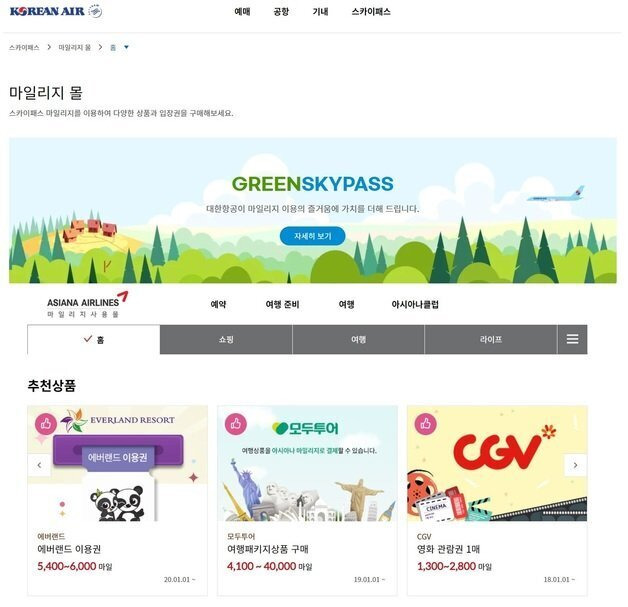The width and height of the screenshot is (628, 607).
Task: Click thumbs-up badge on Everland card
Action: coord(46,423)
